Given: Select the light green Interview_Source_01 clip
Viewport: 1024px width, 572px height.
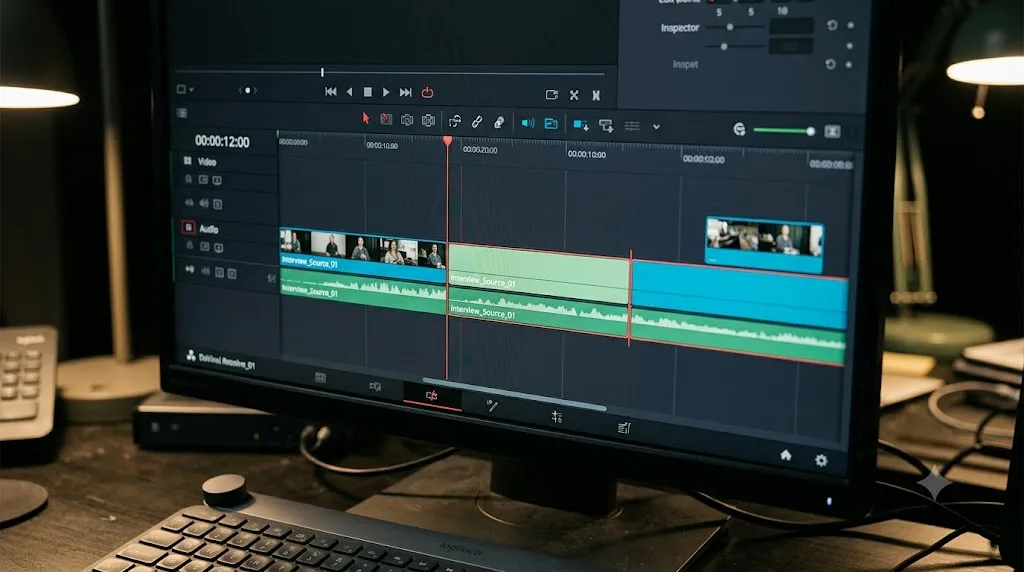Looking at the screenshot, I should point(539,272).
